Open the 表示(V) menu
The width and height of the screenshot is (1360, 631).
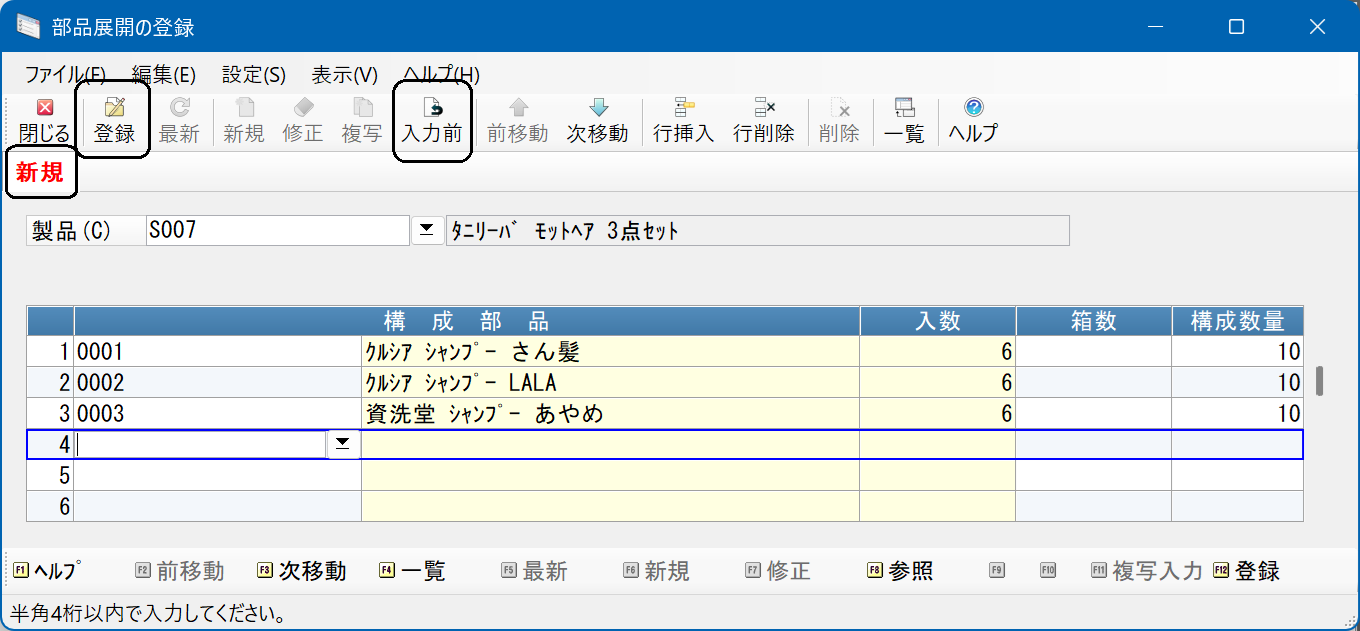pos(344,75)
